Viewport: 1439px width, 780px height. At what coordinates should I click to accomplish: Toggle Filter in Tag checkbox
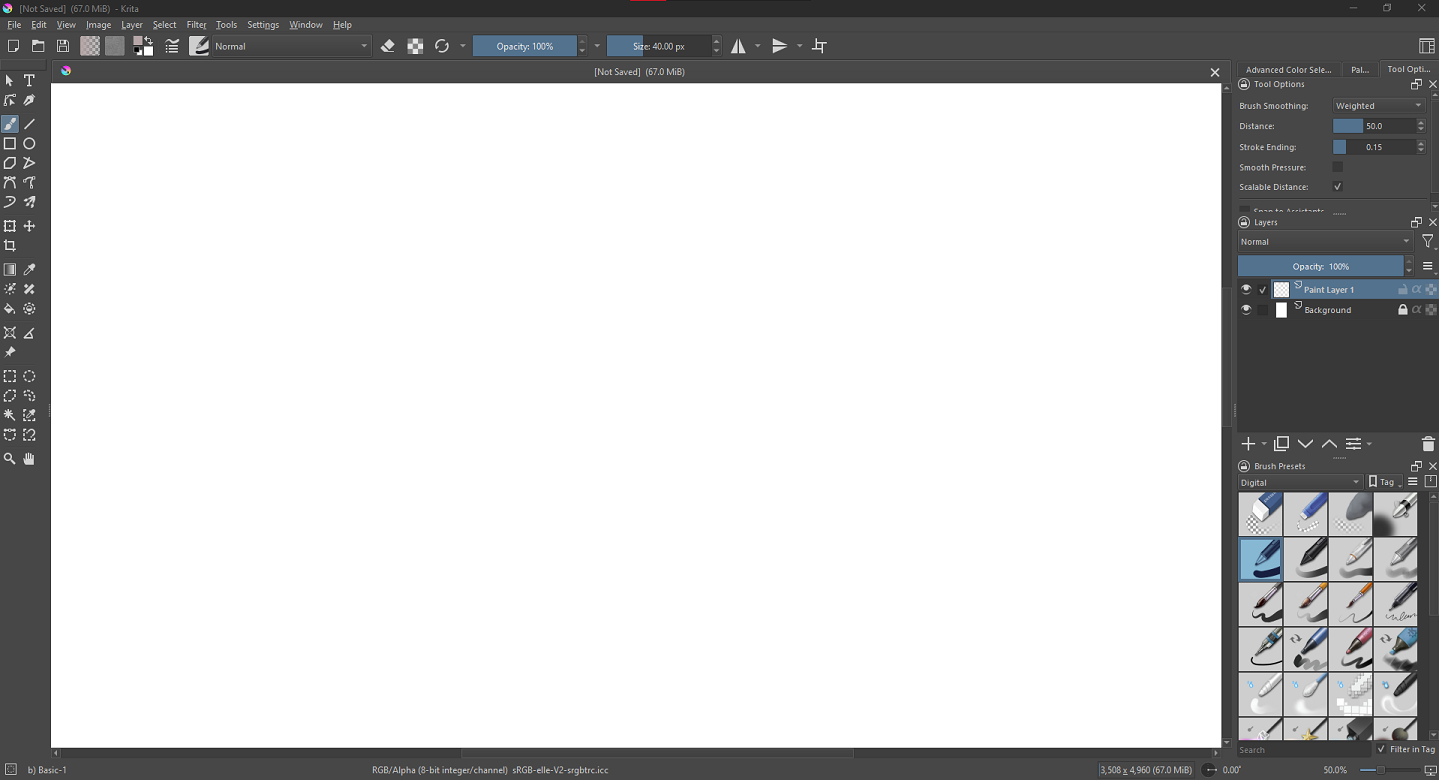coord(1381,749)
